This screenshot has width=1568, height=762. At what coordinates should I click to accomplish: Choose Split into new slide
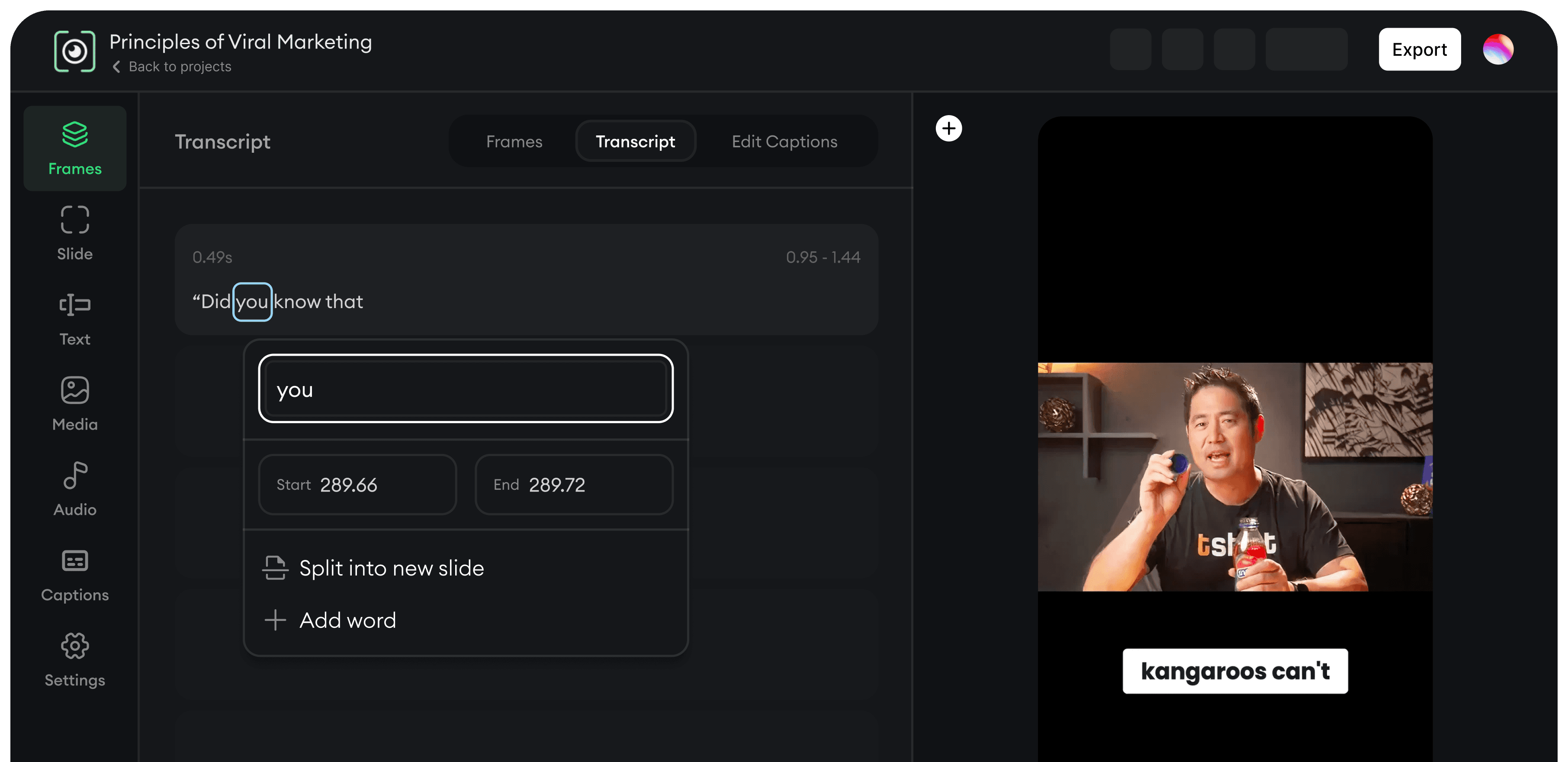point(392,568)
